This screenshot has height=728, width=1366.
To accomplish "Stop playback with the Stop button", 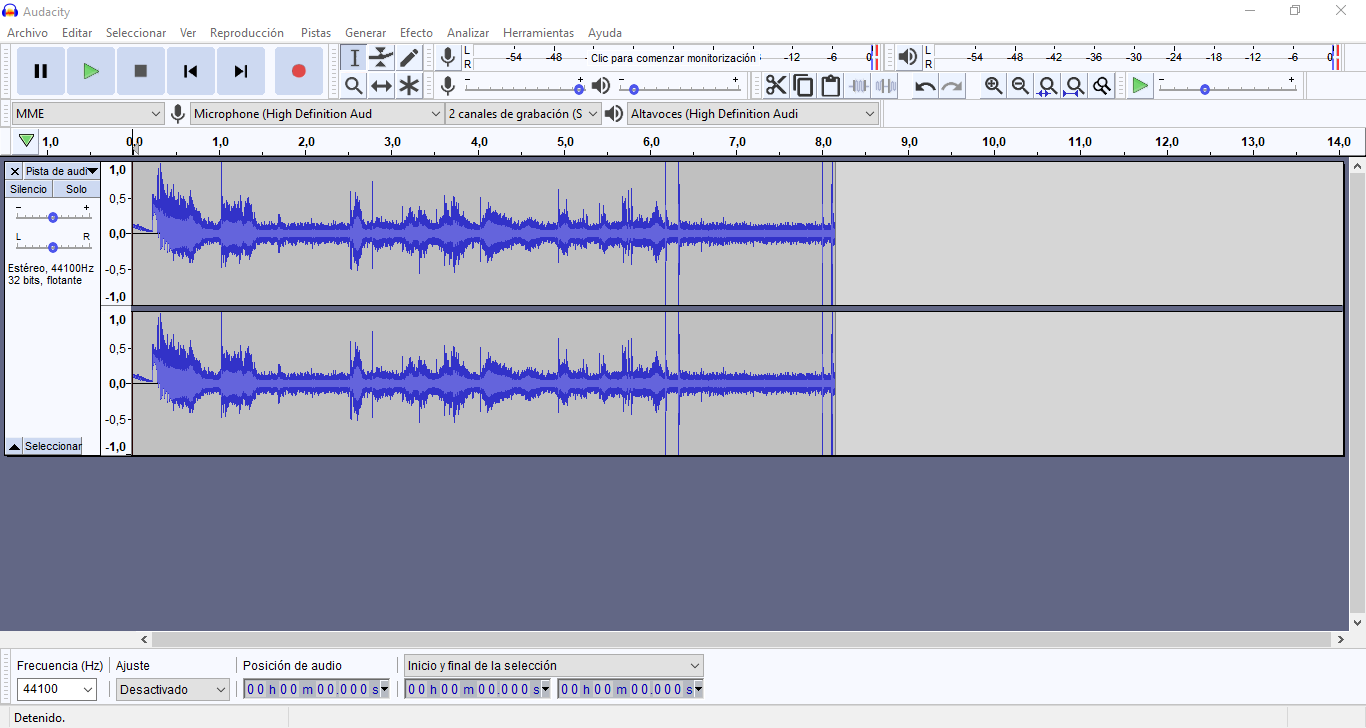I will pyautogui.click(x=141, y=71).
